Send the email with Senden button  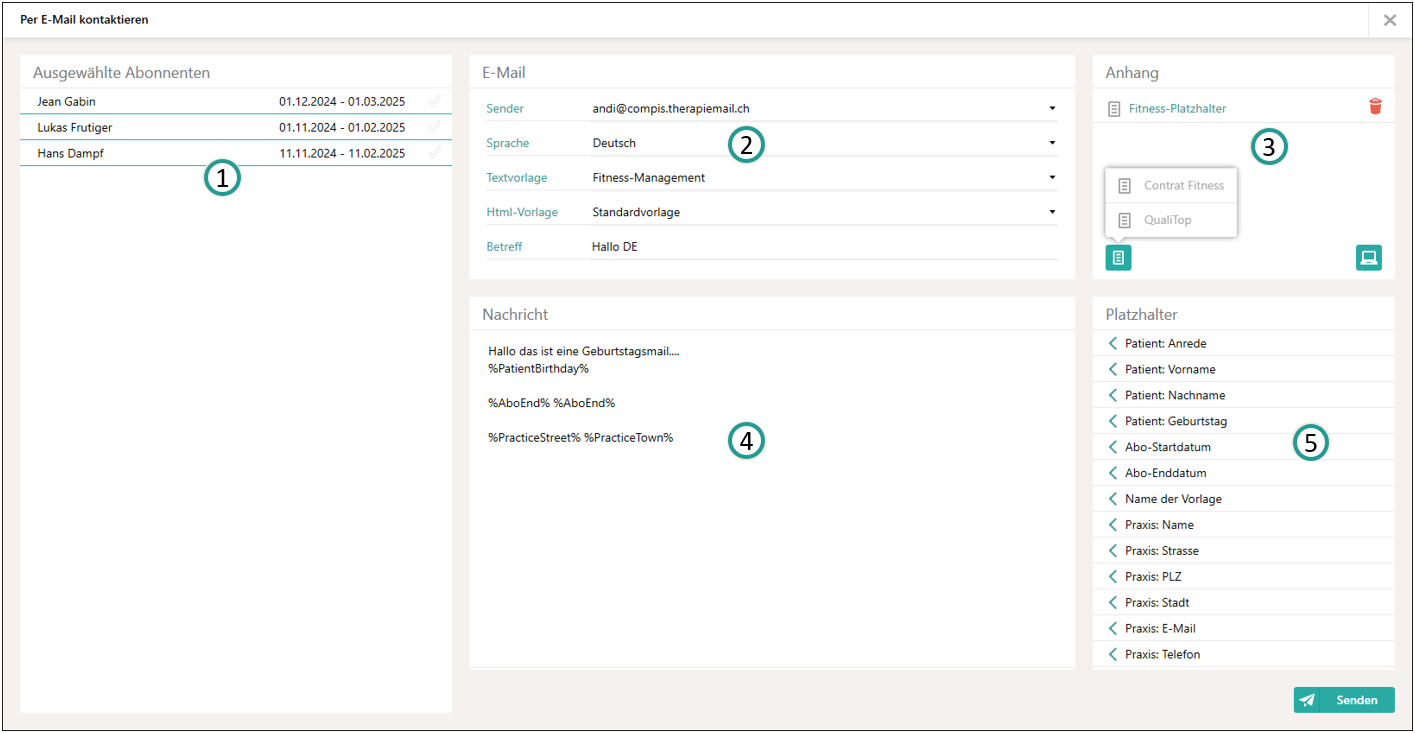(1344, 700)
